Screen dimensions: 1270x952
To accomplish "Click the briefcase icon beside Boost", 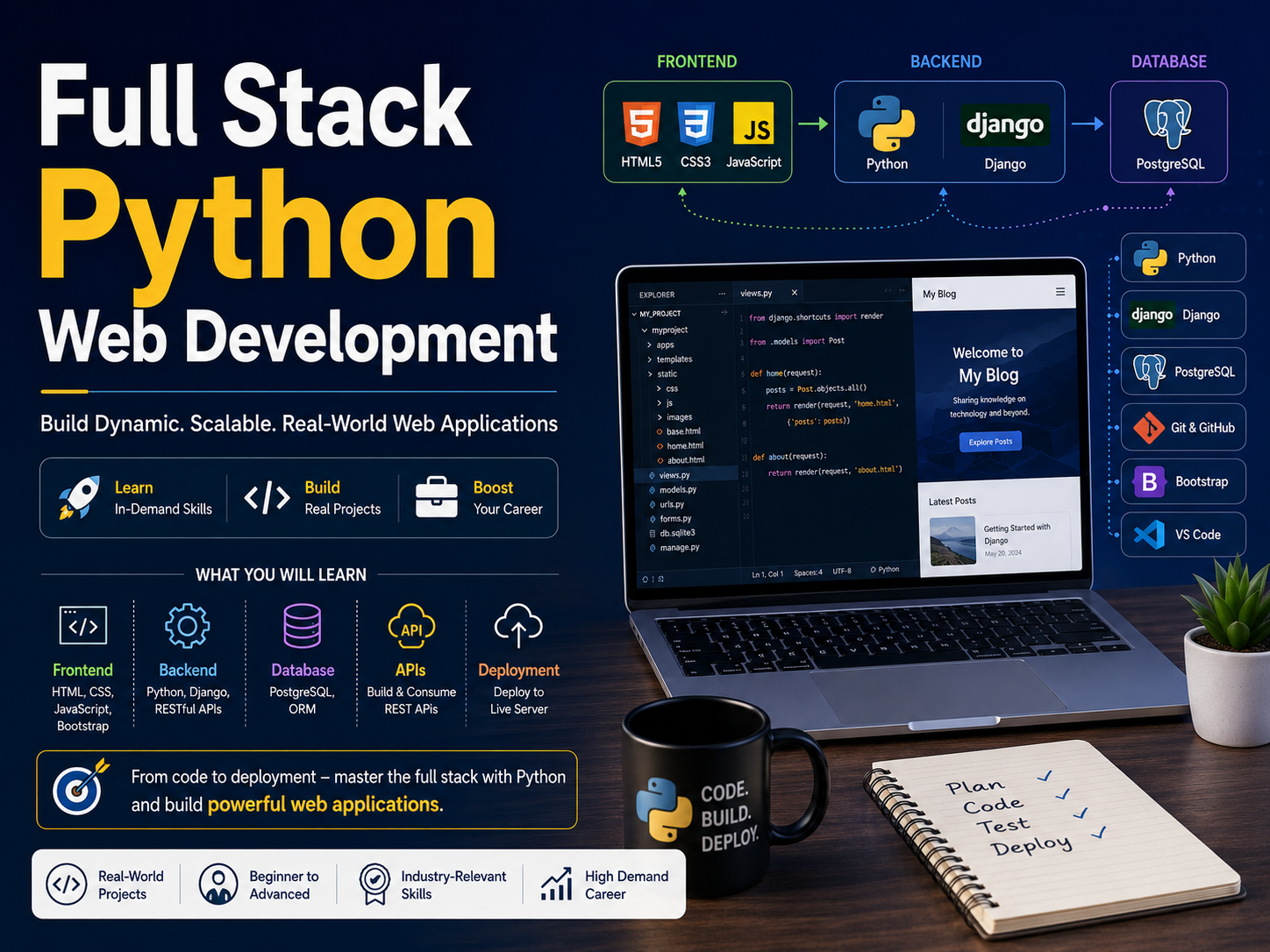I will pyautogui.click(x=437, y=497).
